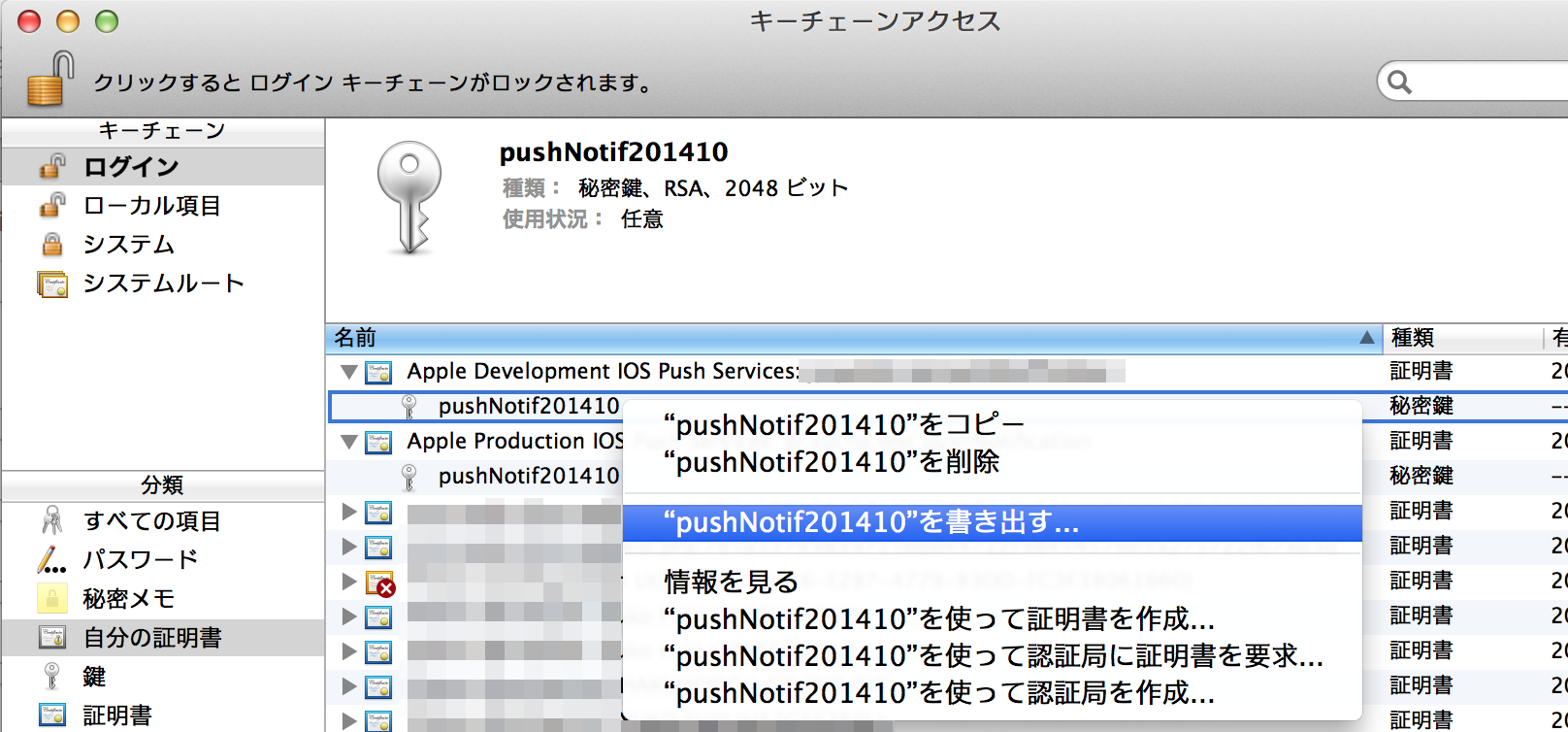Click the 証明書 certificate icon in sidebar
1568x732 pixels.
(x=52, y=715)
